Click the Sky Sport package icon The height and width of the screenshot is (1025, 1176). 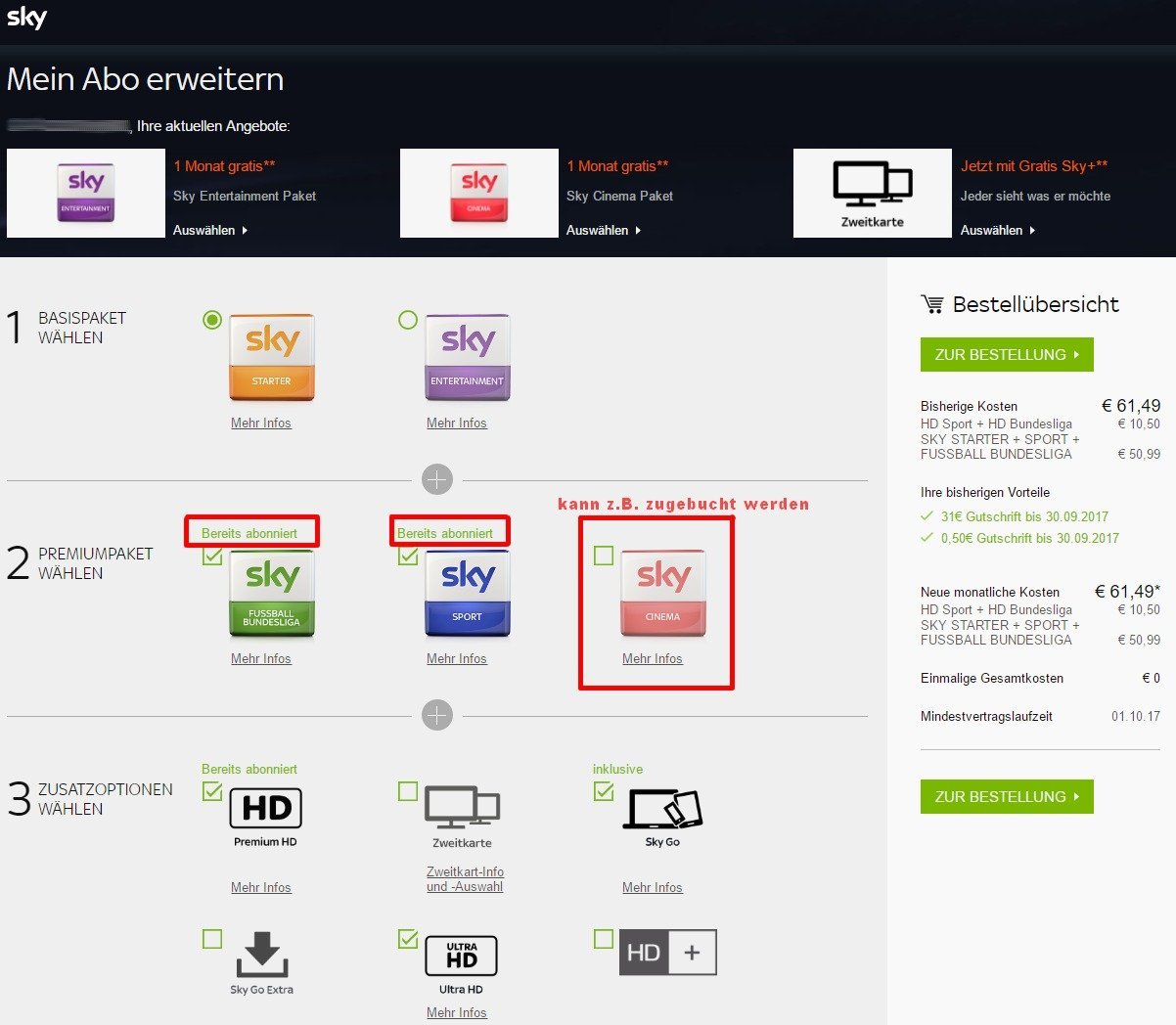tap(468, 593)
